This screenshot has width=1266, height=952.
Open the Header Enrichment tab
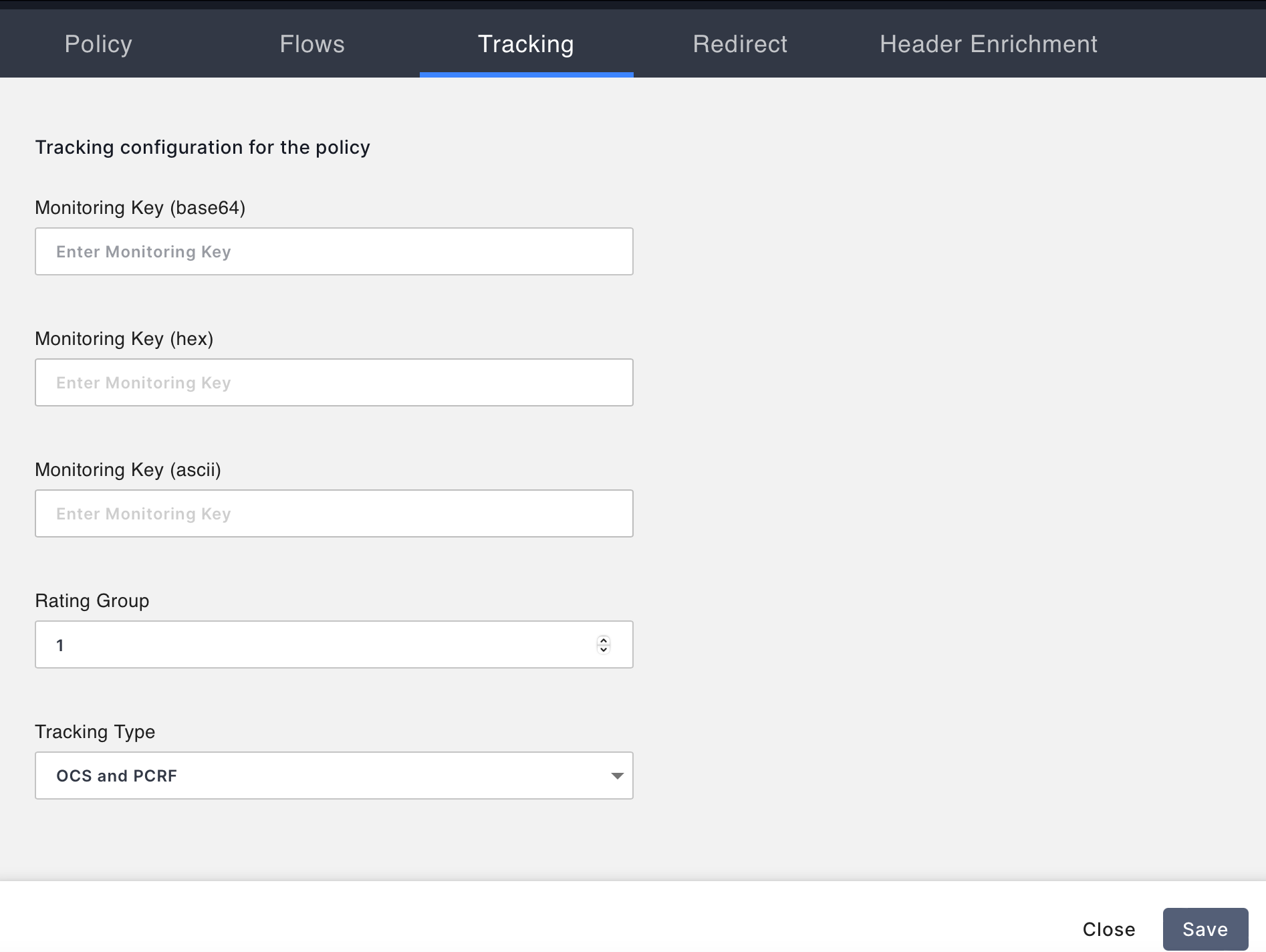(988, 44)
